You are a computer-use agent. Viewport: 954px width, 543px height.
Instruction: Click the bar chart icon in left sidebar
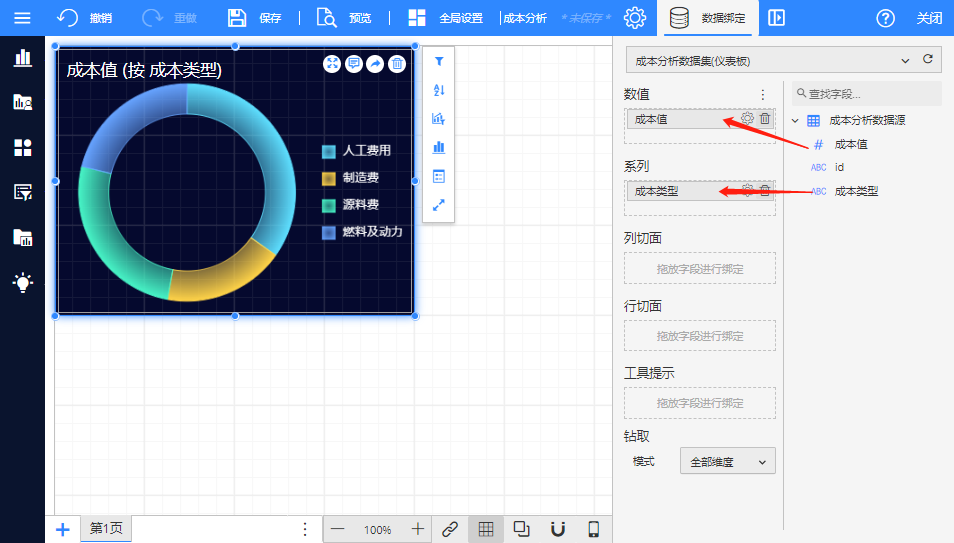point(22,57)
